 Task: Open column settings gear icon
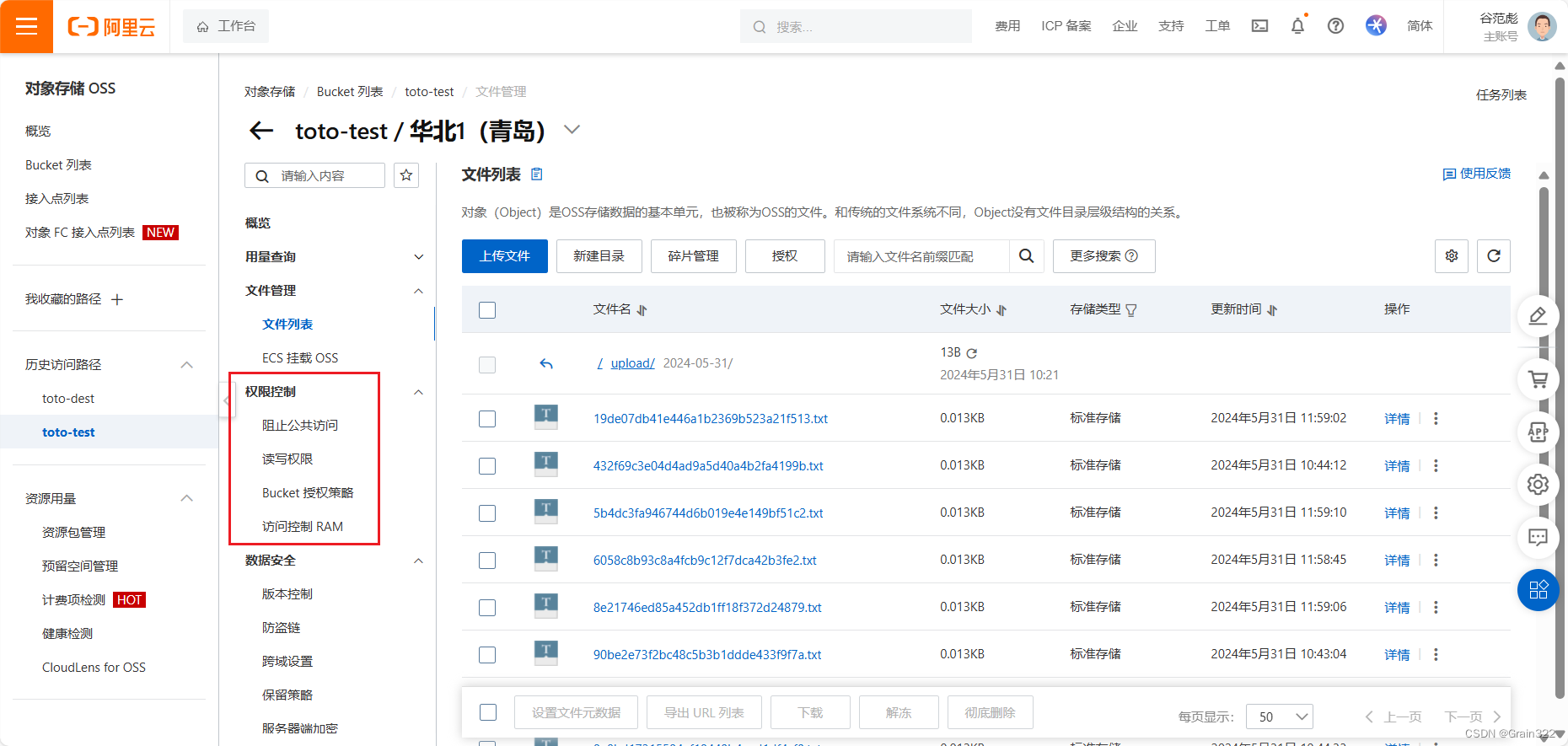coord(1452,256)
